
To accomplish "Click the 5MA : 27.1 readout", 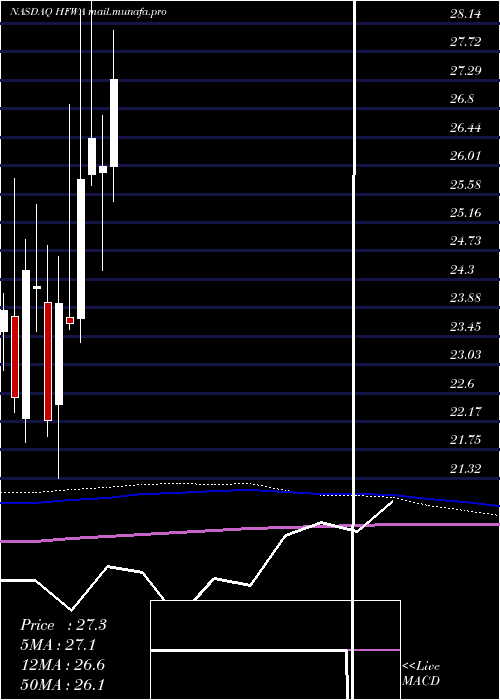I will coord(58,645).
